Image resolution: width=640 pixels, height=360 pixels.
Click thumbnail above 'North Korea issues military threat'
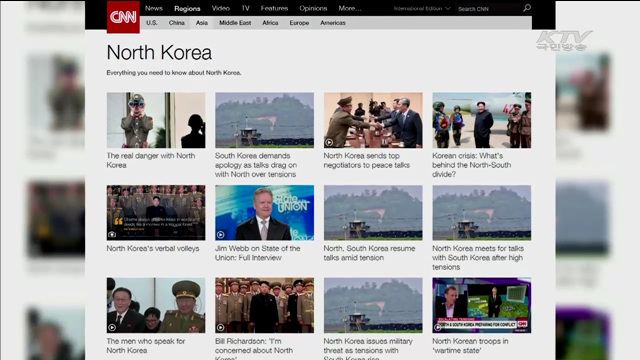(x=373, y=305)
